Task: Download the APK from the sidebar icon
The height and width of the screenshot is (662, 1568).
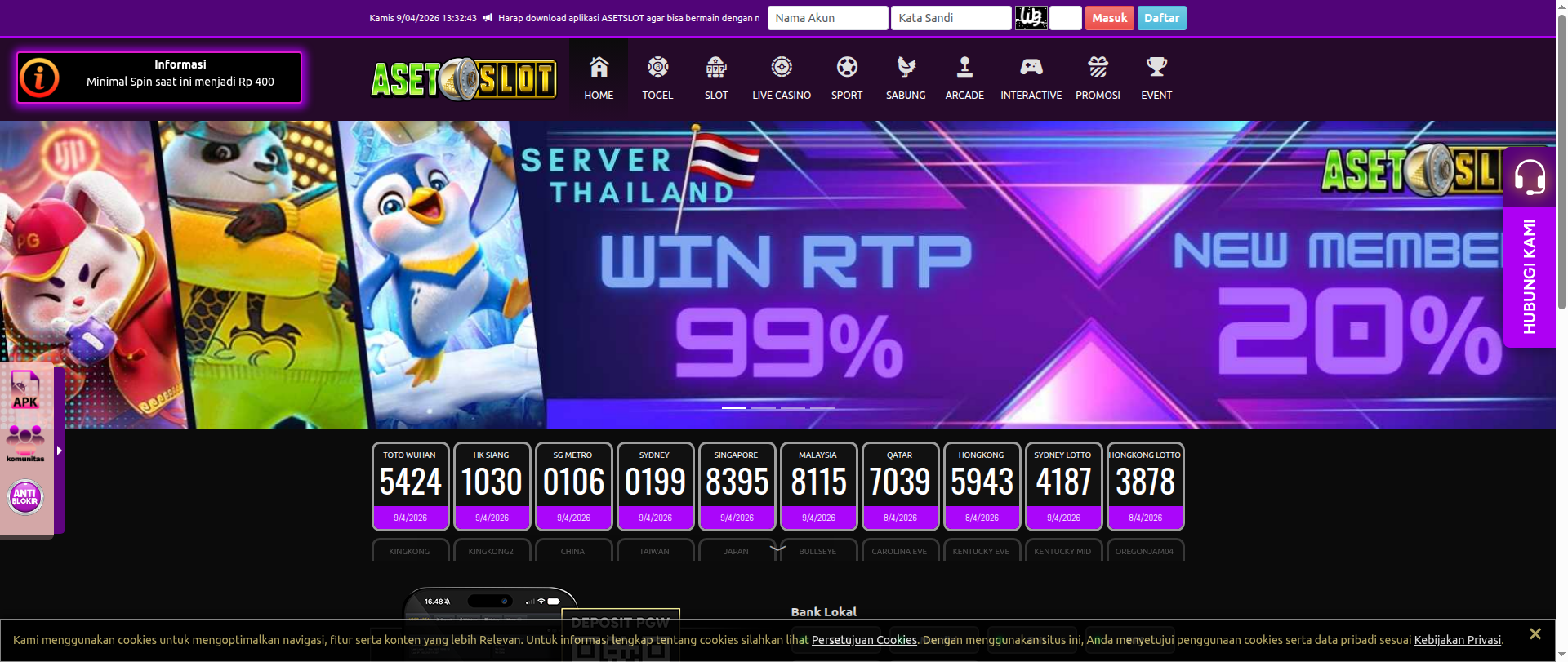Action: pyautogui.click(x=25, y=389)
